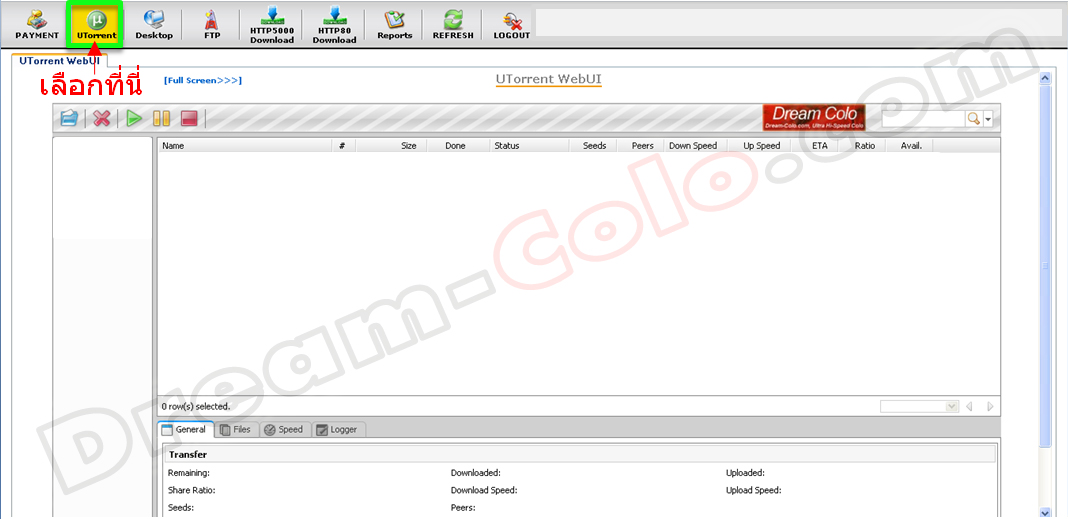
Task: Click the 'UTorrent WebUI' page heading
Action: coord(548,78)
